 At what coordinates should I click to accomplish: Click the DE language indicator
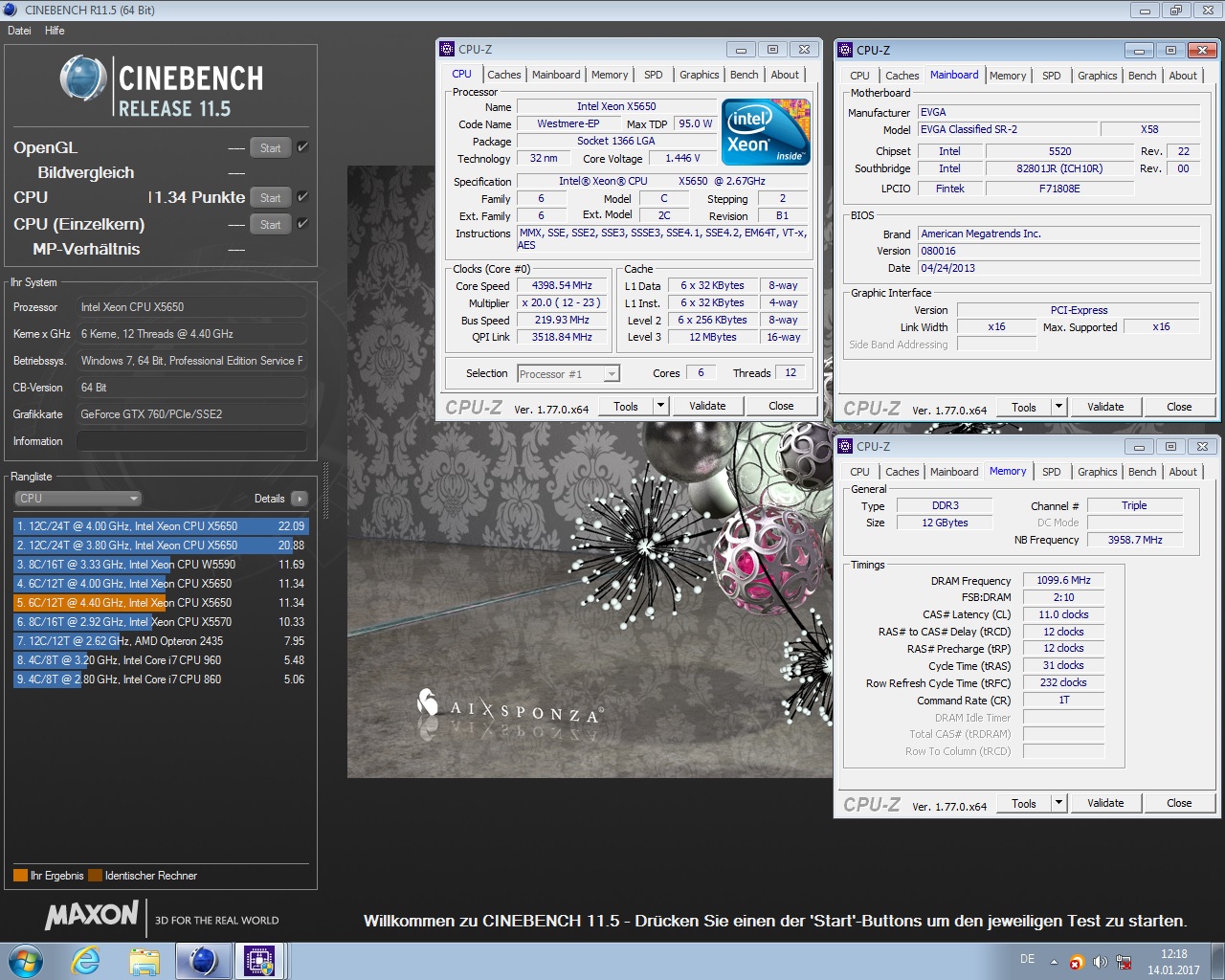[x=1027, y=959]
